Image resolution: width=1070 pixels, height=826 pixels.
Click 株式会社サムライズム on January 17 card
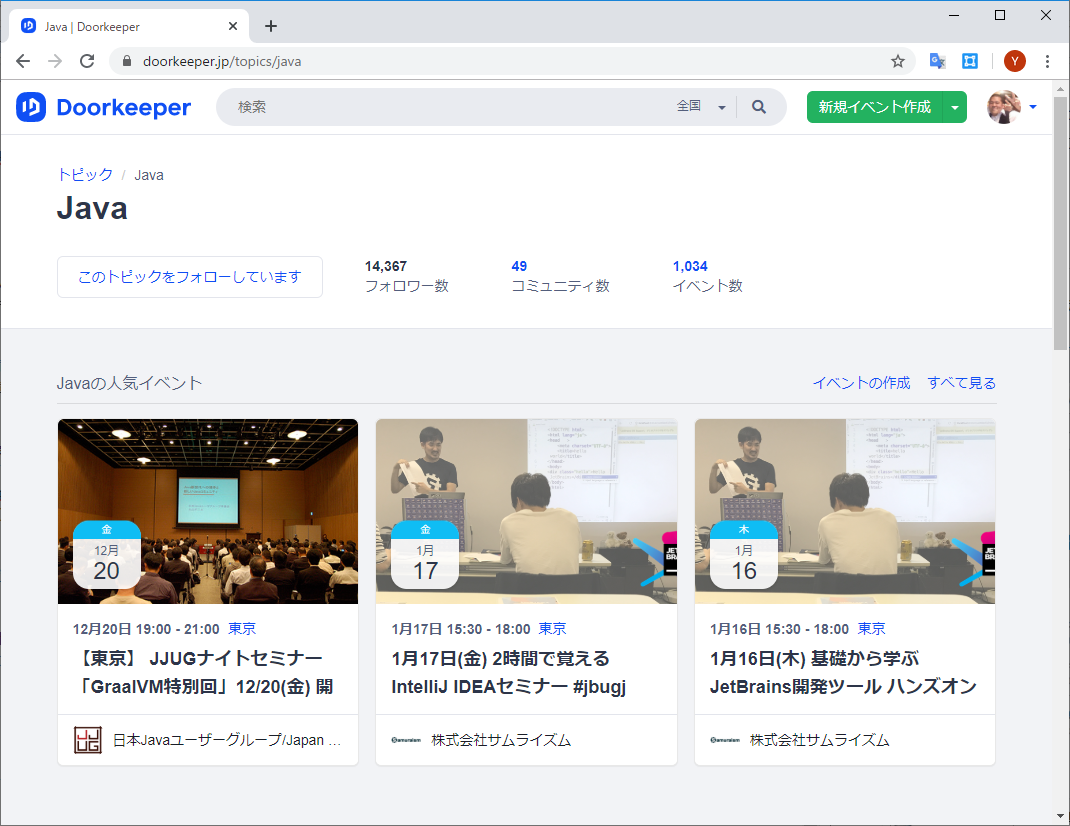pos(501,740)
